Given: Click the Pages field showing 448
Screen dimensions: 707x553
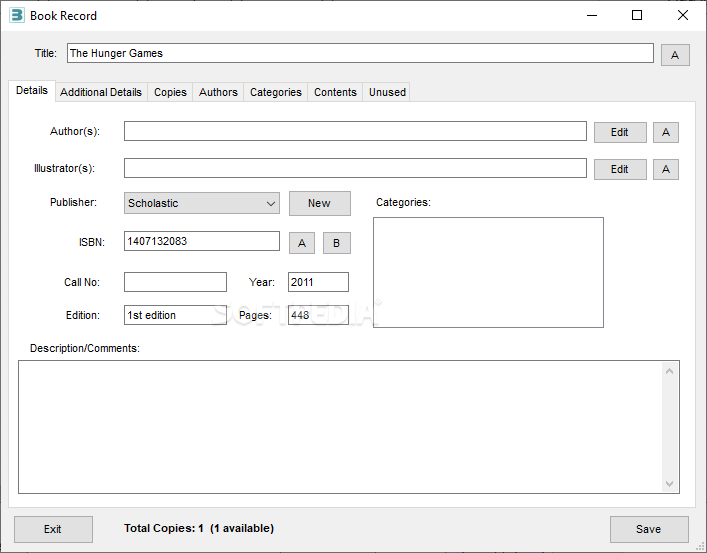Looking at the screenshot, I should pos(318,315).
